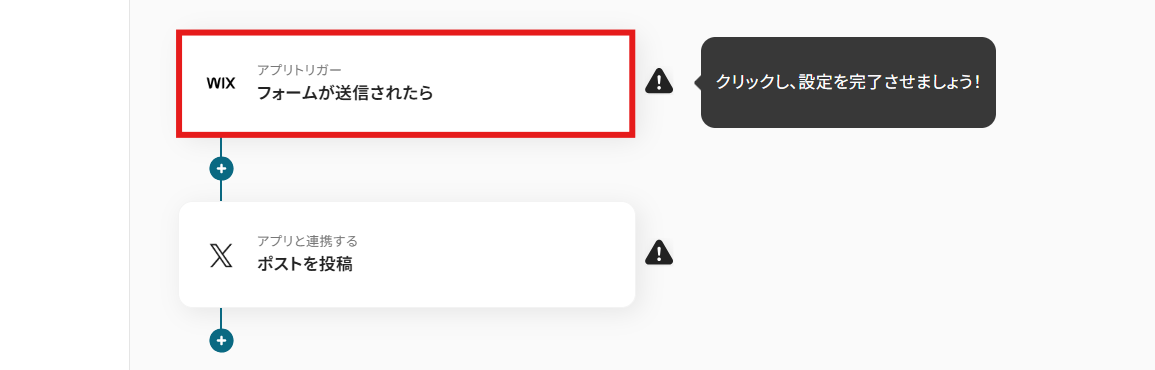The height and width of the screenshot is (370, 1155).
Task: Open the ポストを投稿 action card
Action: (407, 254)
